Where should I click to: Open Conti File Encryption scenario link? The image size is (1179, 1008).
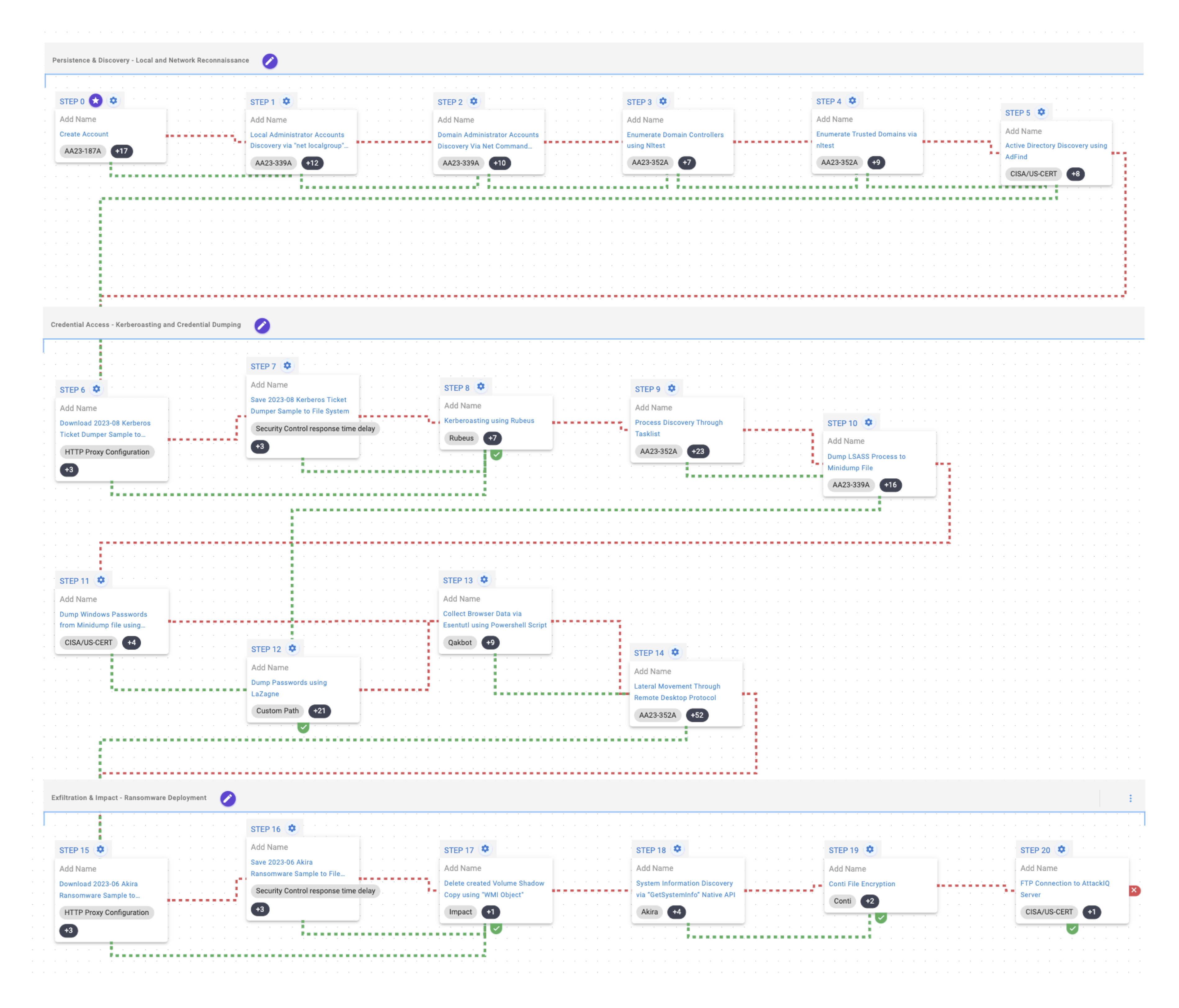[862, 884]
